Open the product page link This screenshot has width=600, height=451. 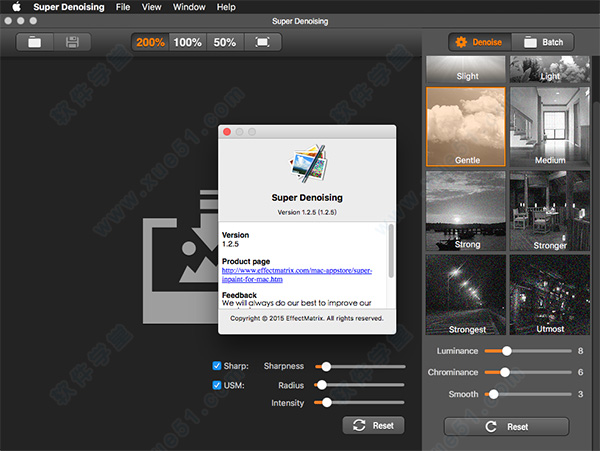[x=297, y=275]
